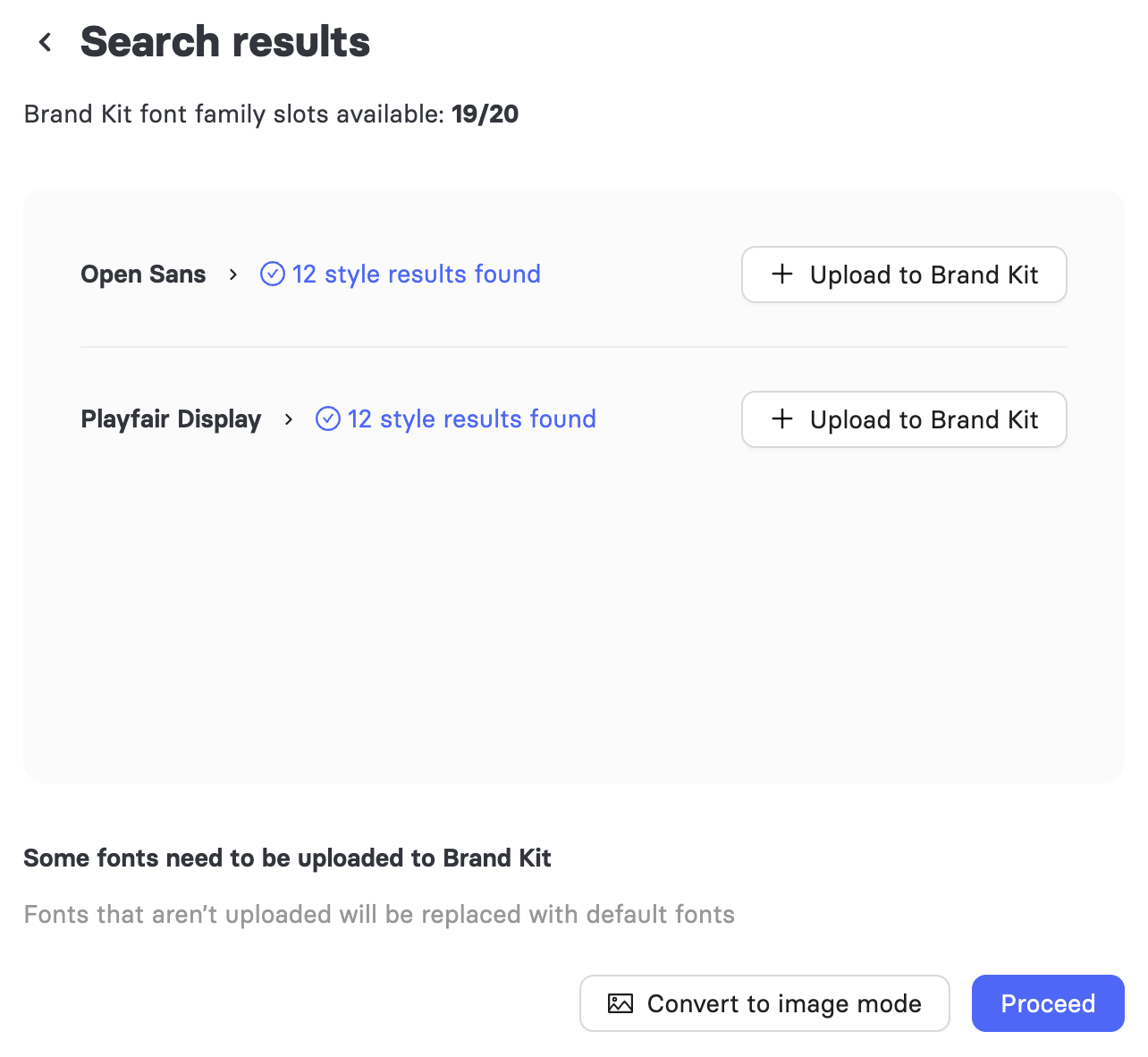
Task: Open the Open Sans 12 style results link
Action: (417, 274)
